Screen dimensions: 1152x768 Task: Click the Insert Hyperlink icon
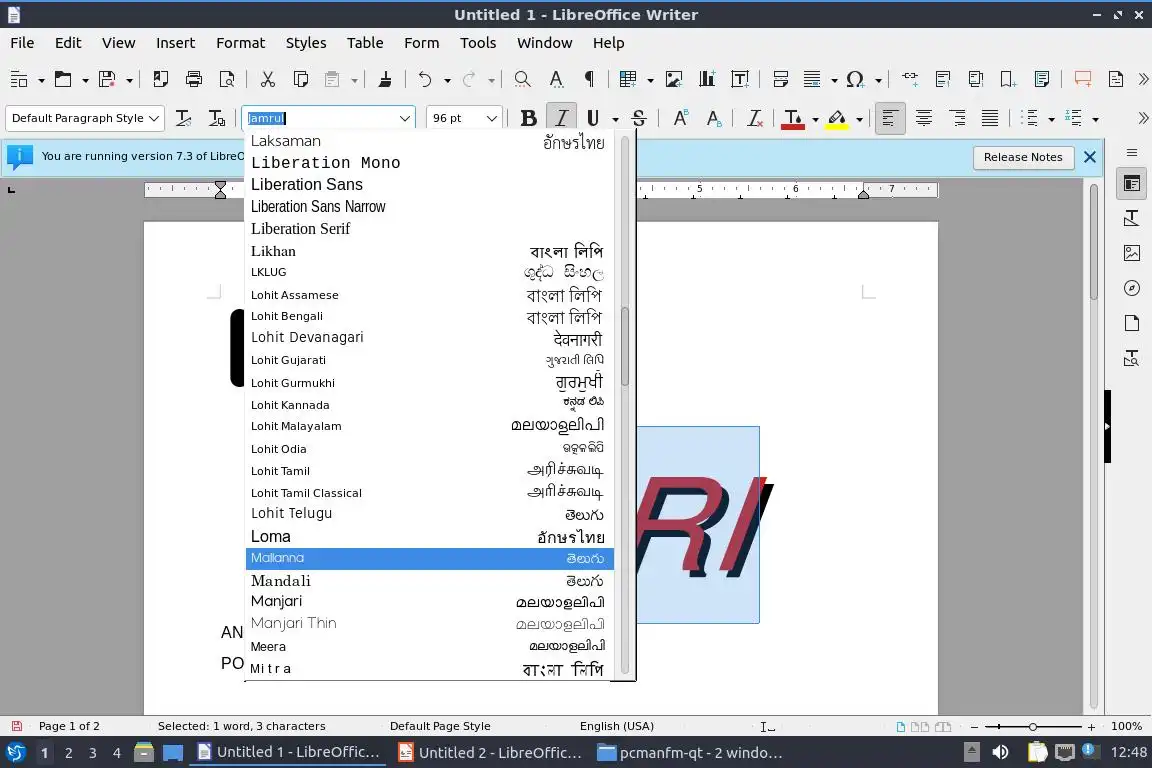click(x=910, y=78)
